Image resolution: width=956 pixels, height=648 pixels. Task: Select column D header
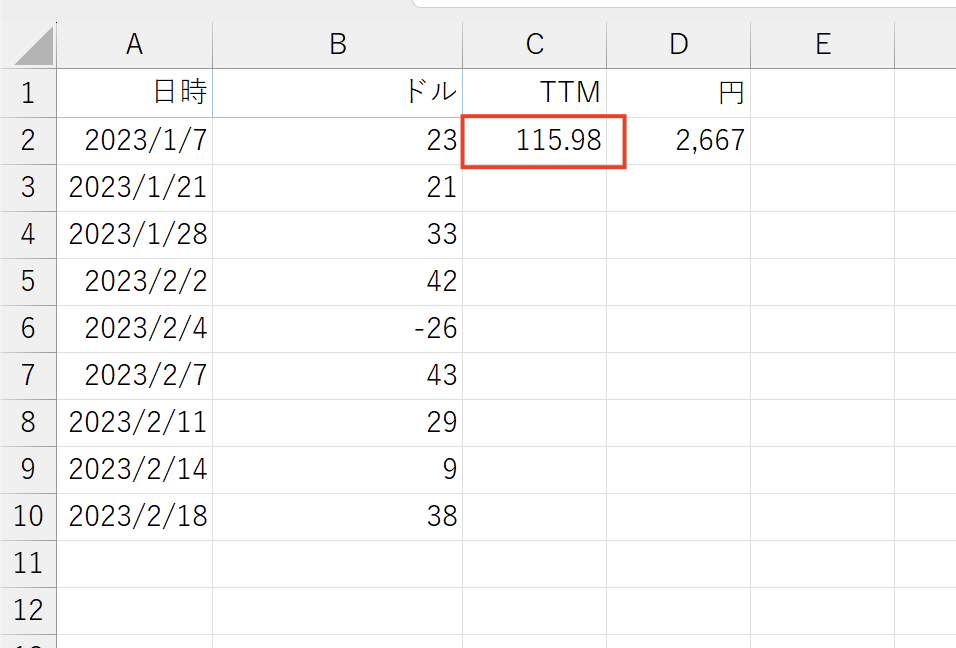(x=679, y=45)
